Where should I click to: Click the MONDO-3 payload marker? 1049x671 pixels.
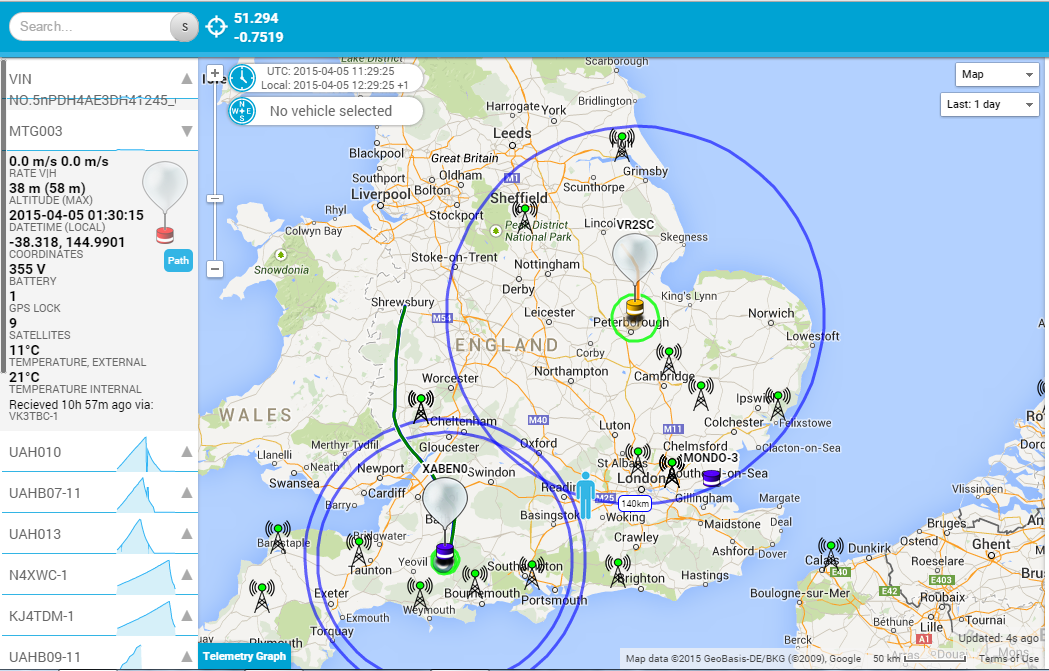pyautogui.click(x=711, y=477)
